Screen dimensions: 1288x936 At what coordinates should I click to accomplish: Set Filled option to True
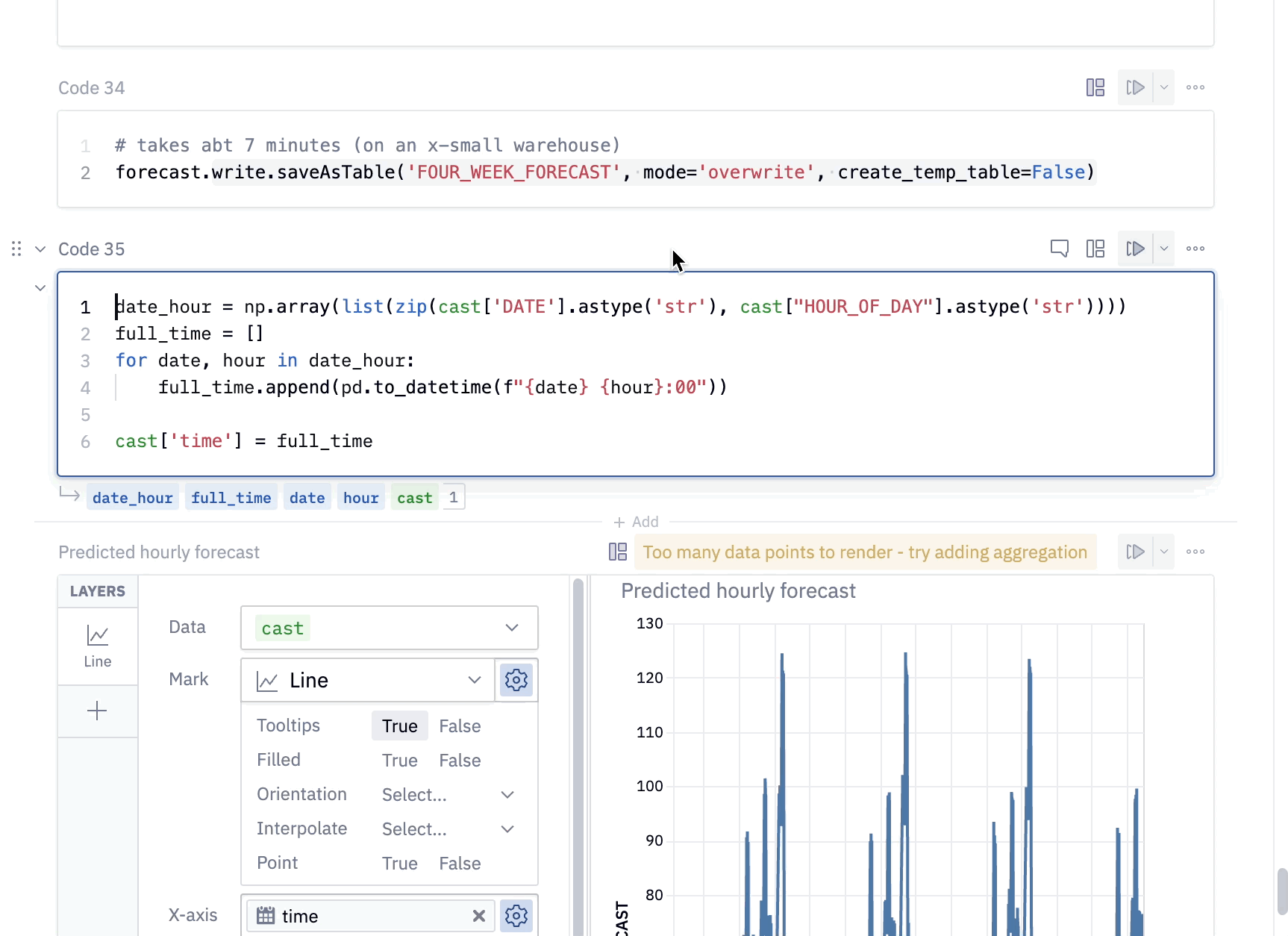(x=399, y=761)
